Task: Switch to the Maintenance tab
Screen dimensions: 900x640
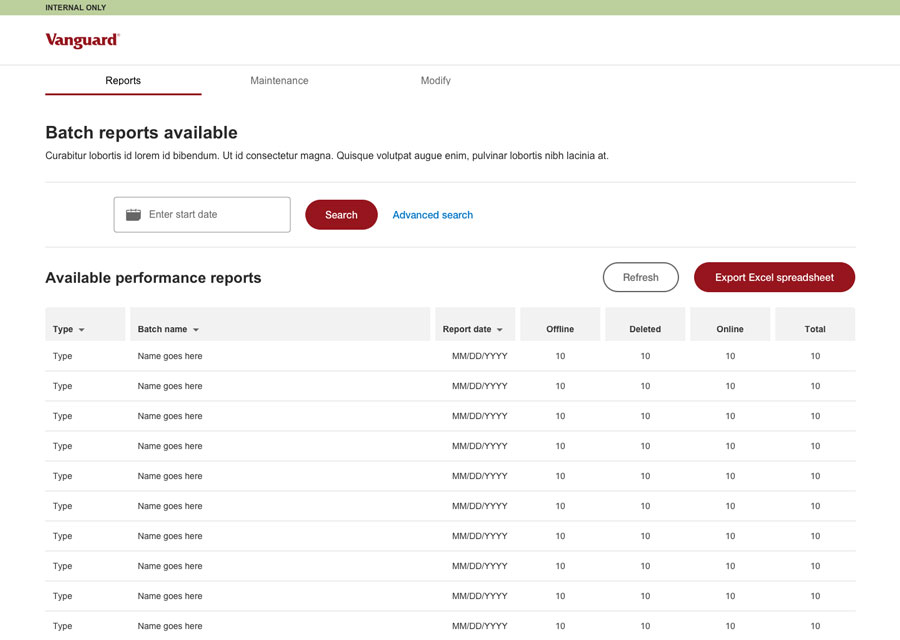Action: click(279, 81)
